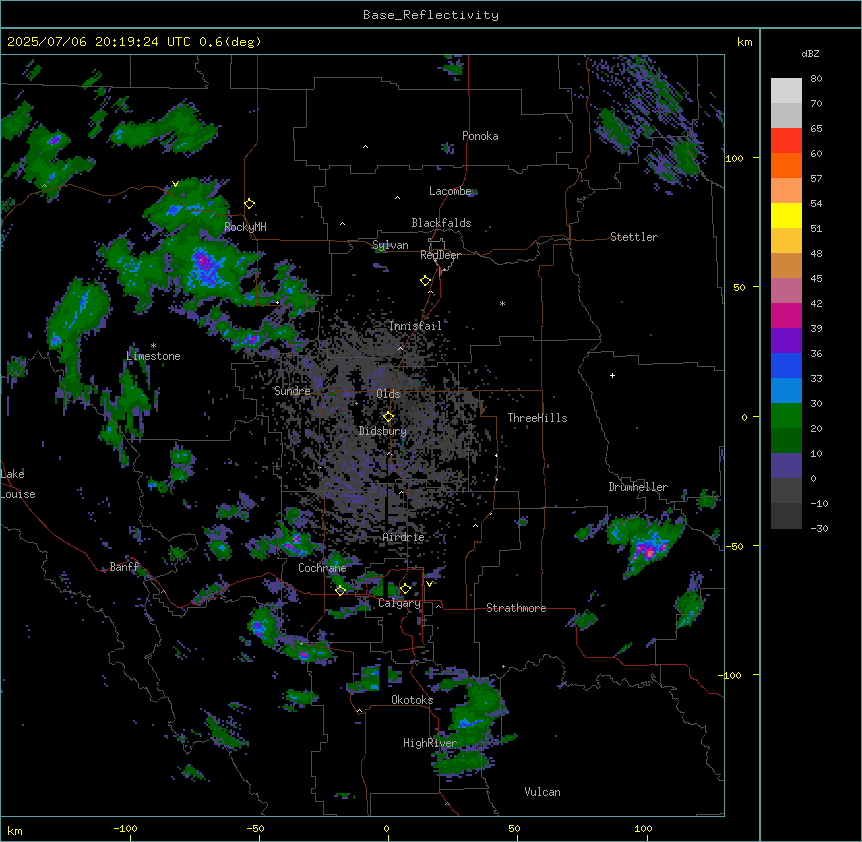This screenshot has height=842, width=862.
Task: Select the asterisk marker above Limestone
Action: (153, 346)
